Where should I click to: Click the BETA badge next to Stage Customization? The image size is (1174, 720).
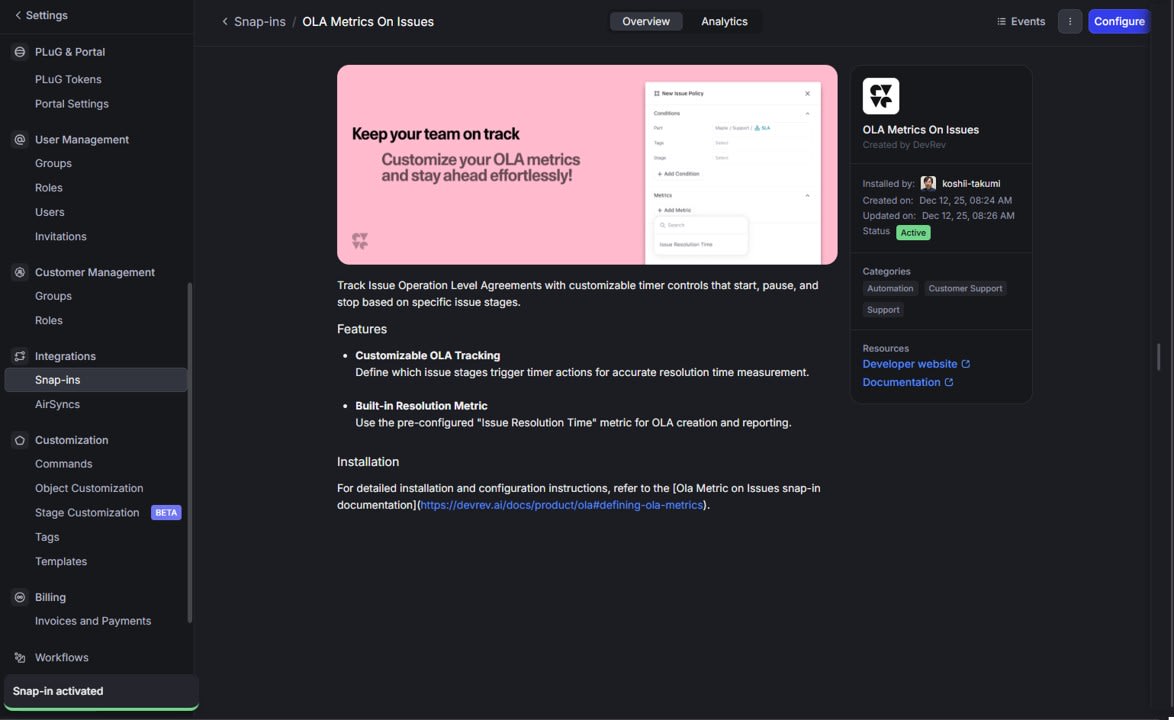coord(166,513)
